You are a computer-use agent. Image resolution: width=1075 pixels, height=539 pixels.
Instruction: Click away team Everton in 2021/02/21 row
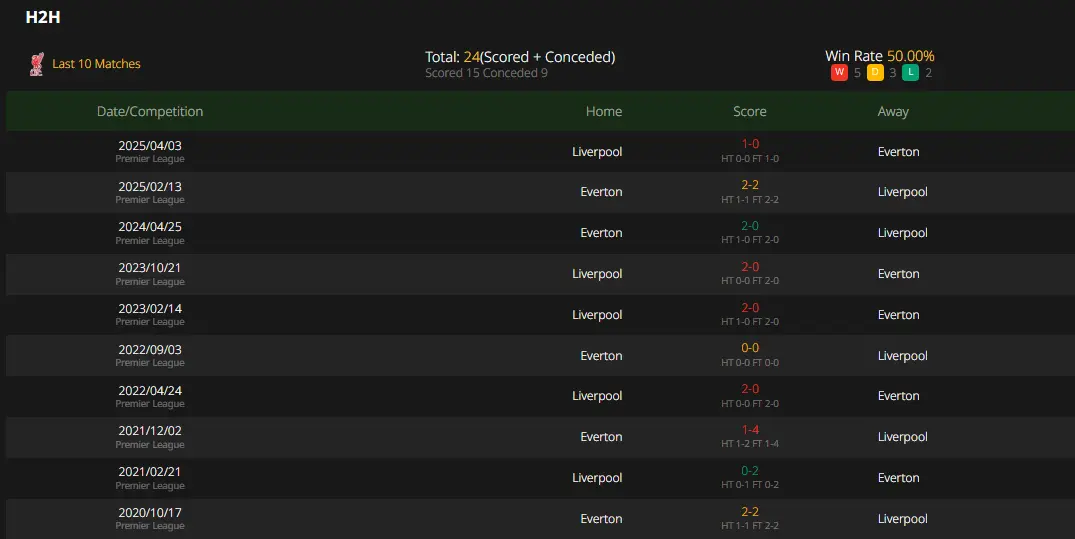tap(898, 478)
